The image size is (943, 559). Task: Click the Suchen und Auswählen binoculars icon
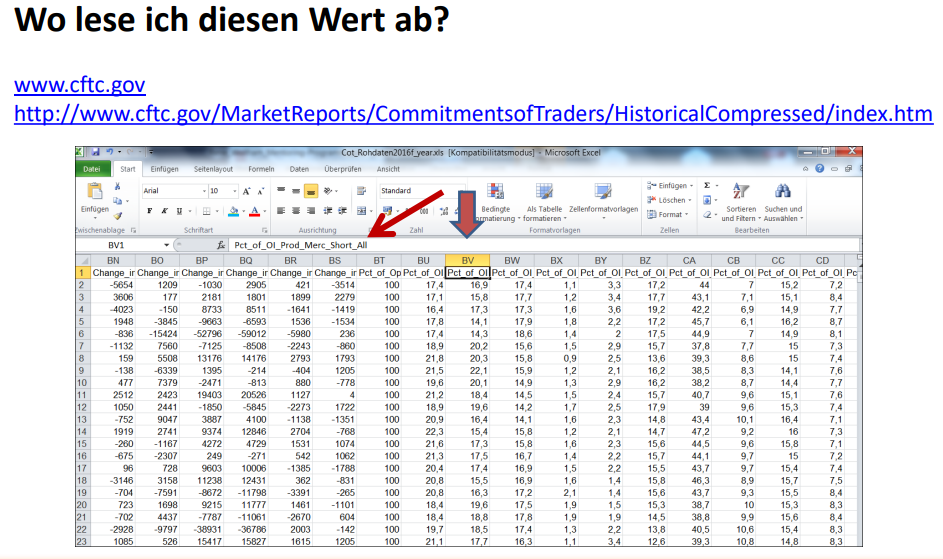781,192
